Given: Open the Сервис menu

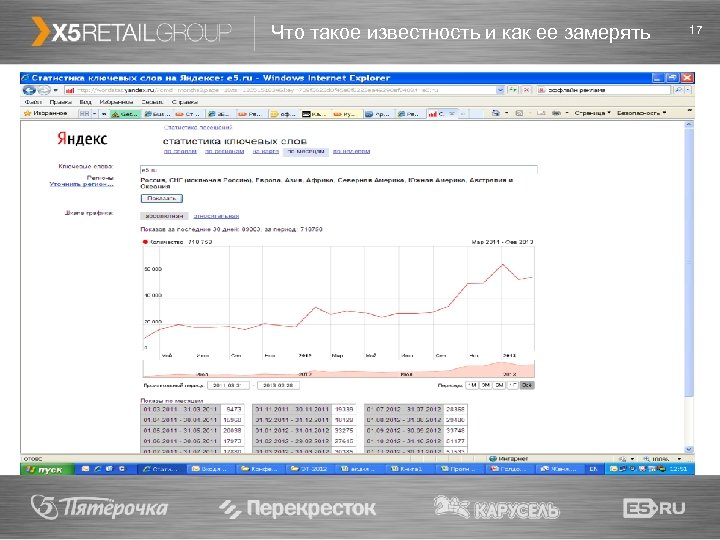Looking at the screenshot, I should pos(152,102).
